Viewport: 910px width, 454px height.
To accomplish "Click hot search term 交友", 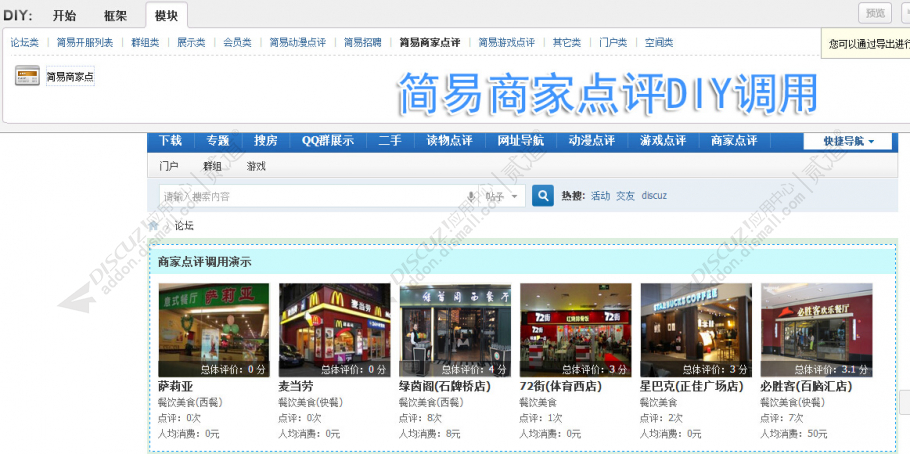I will pos(626,196).
